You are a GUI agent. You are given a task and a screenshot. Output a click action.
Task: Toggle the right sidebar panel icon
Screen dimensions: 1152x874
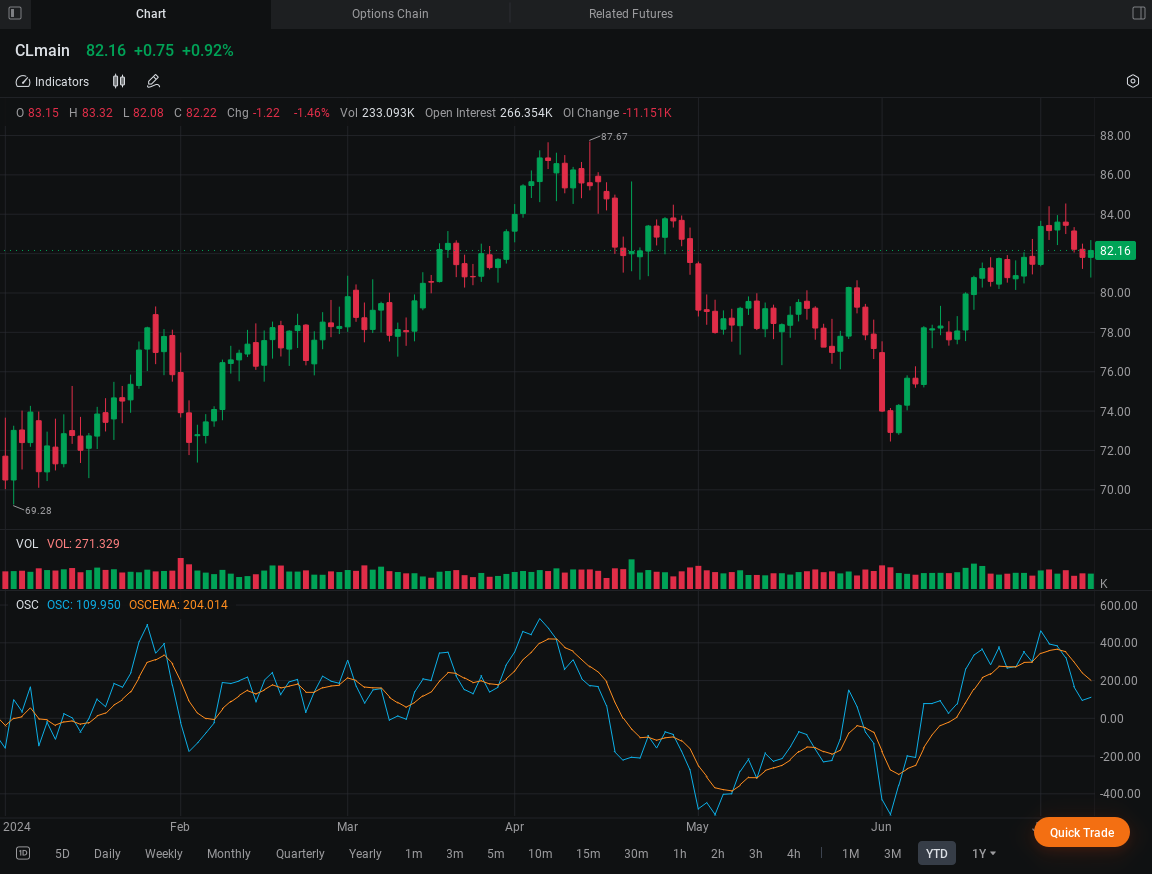coord(1139,13)
